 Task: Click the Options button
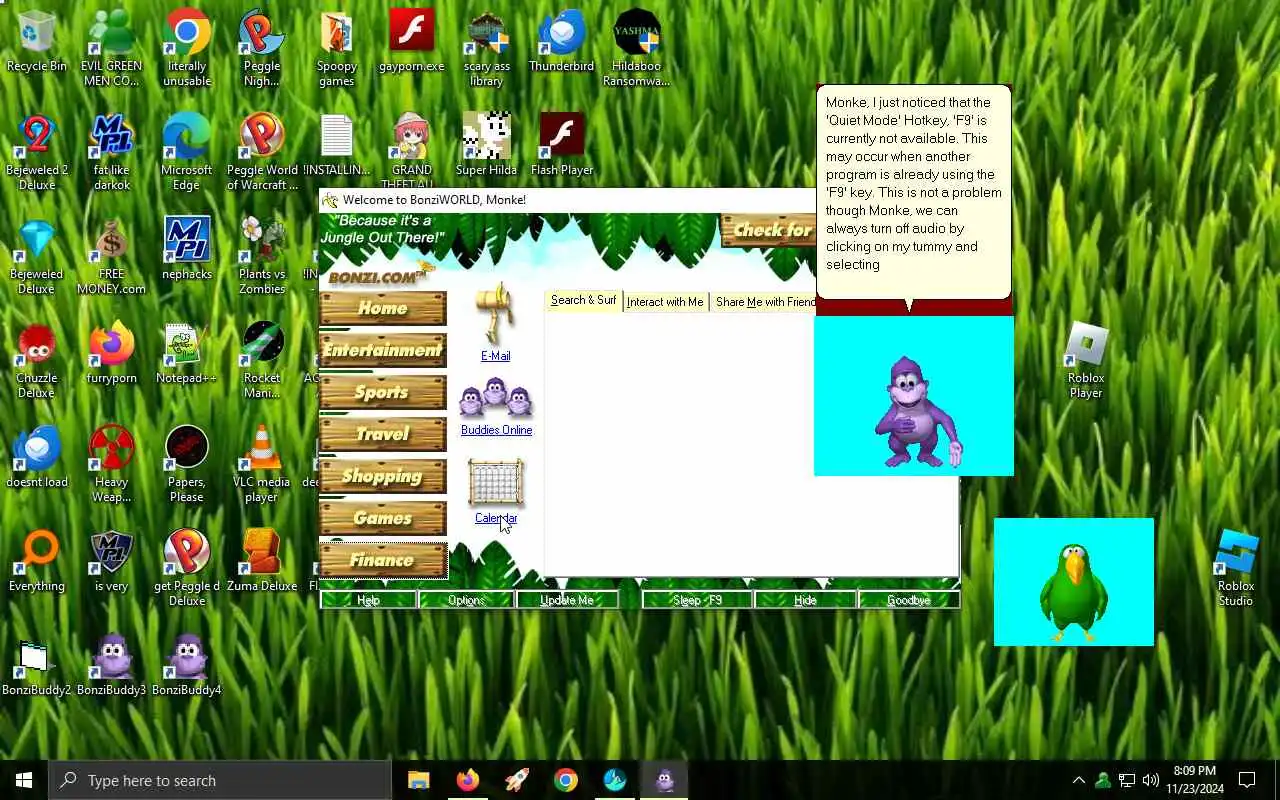[x=466, y=600]
